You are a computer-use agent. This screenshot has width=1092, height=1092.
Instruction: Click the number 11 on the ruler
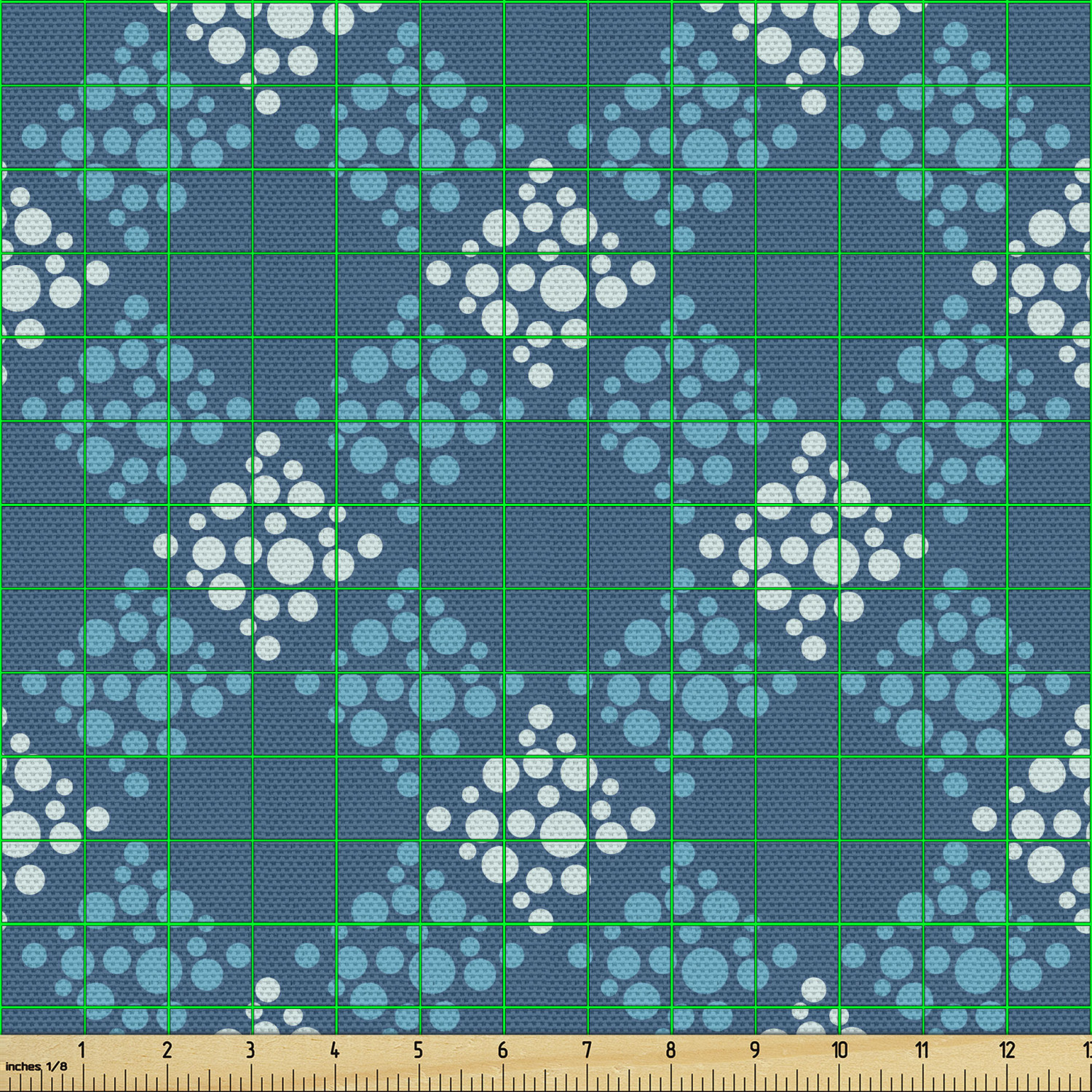(x=922, y=1050)
